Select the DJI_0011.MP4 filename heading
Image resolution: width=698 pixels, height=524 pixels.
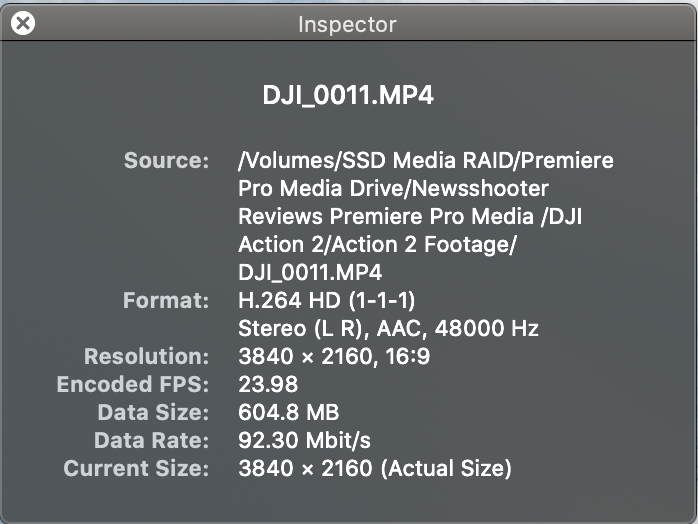click(347, 96)
